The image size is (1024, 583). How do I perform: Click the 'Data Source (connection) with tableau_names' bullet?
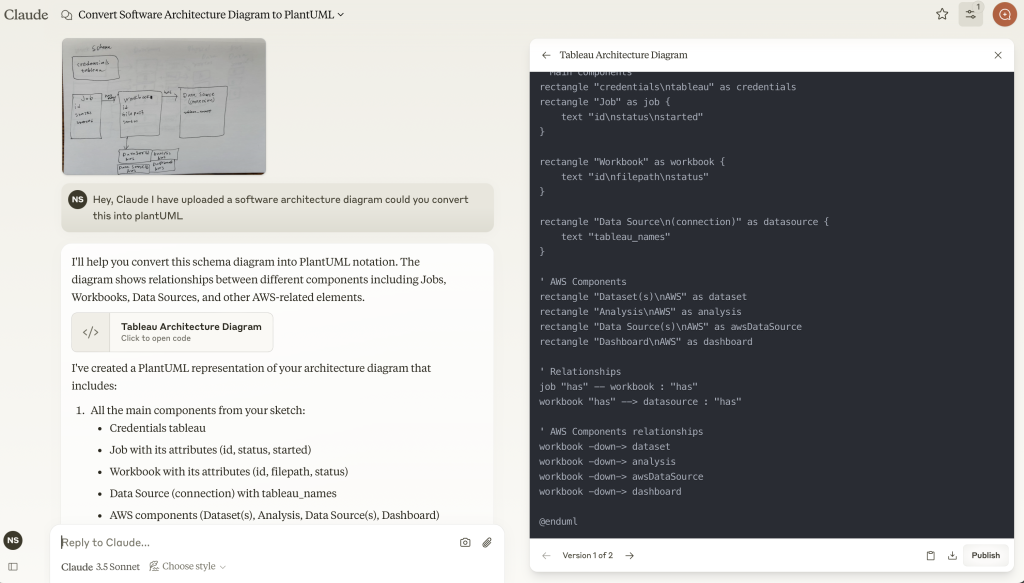[223, 494]
